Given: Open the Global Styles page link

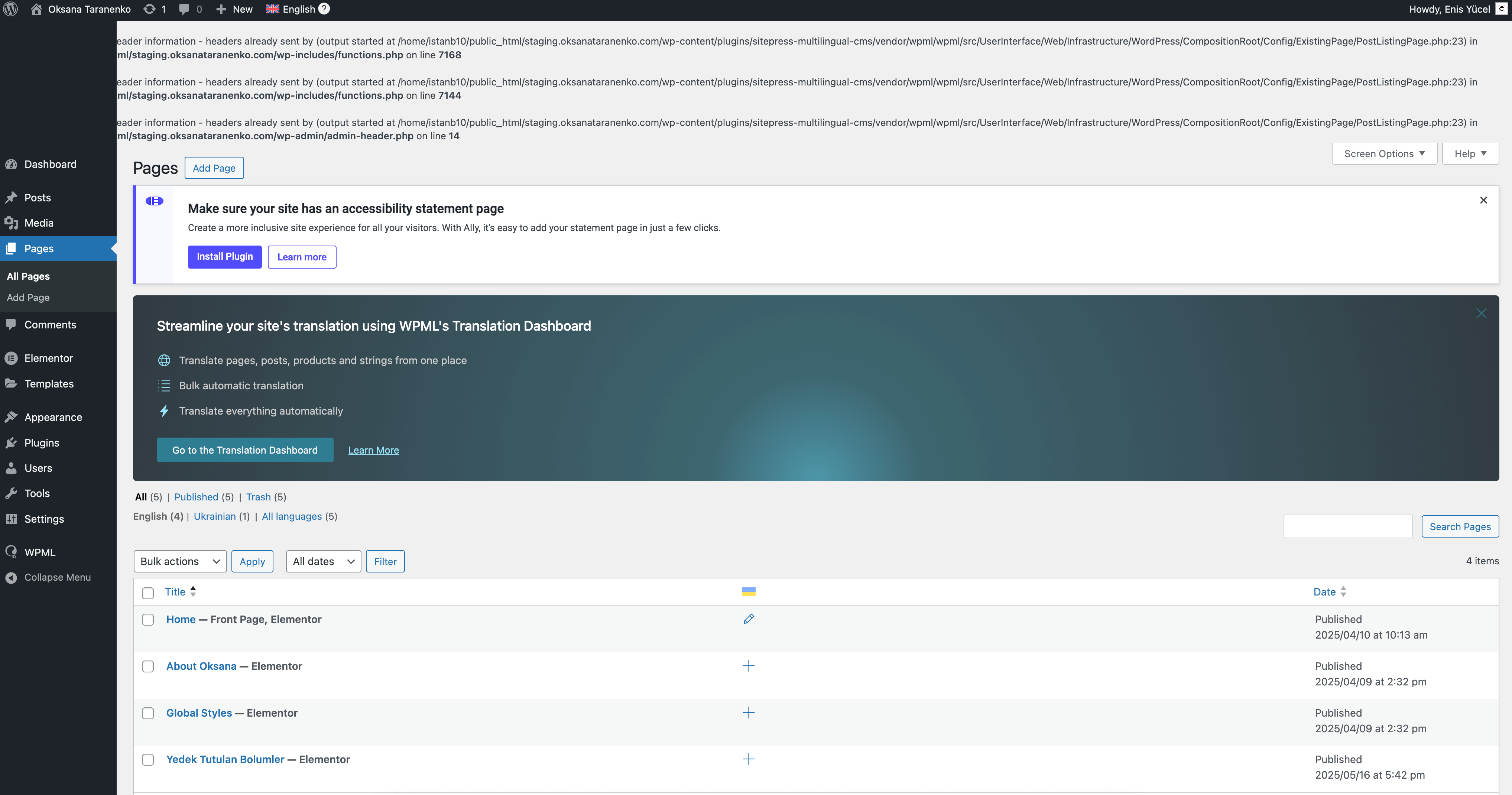Looking at the screenshot, I should 199,713.
